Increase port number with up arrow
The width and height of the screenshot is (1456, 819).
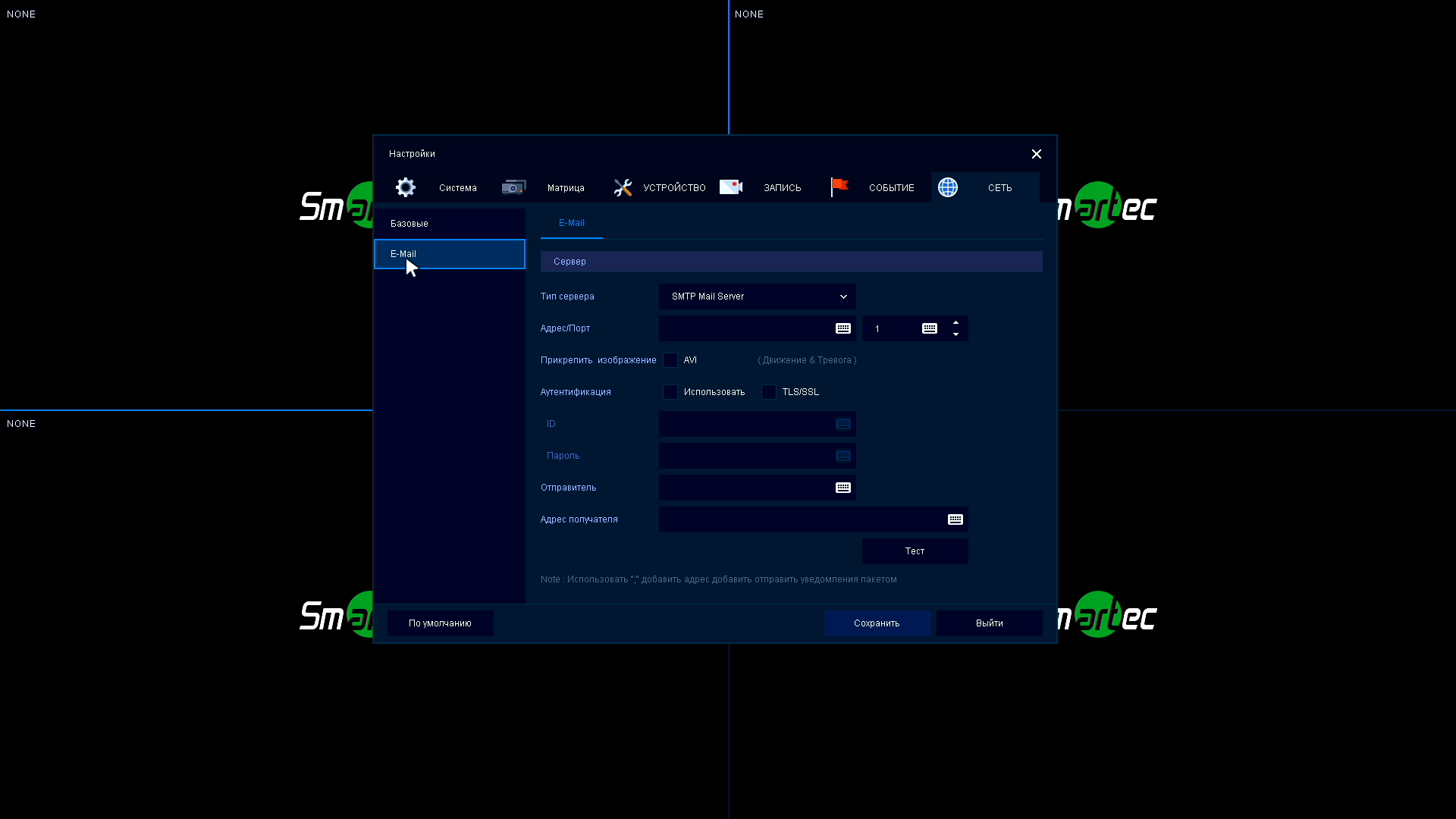[955, 322]
